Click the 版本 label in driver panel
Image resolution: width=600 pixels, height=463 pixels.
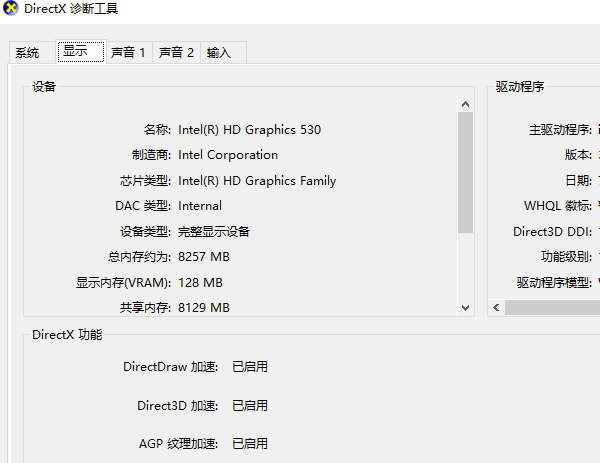(578, 155)
